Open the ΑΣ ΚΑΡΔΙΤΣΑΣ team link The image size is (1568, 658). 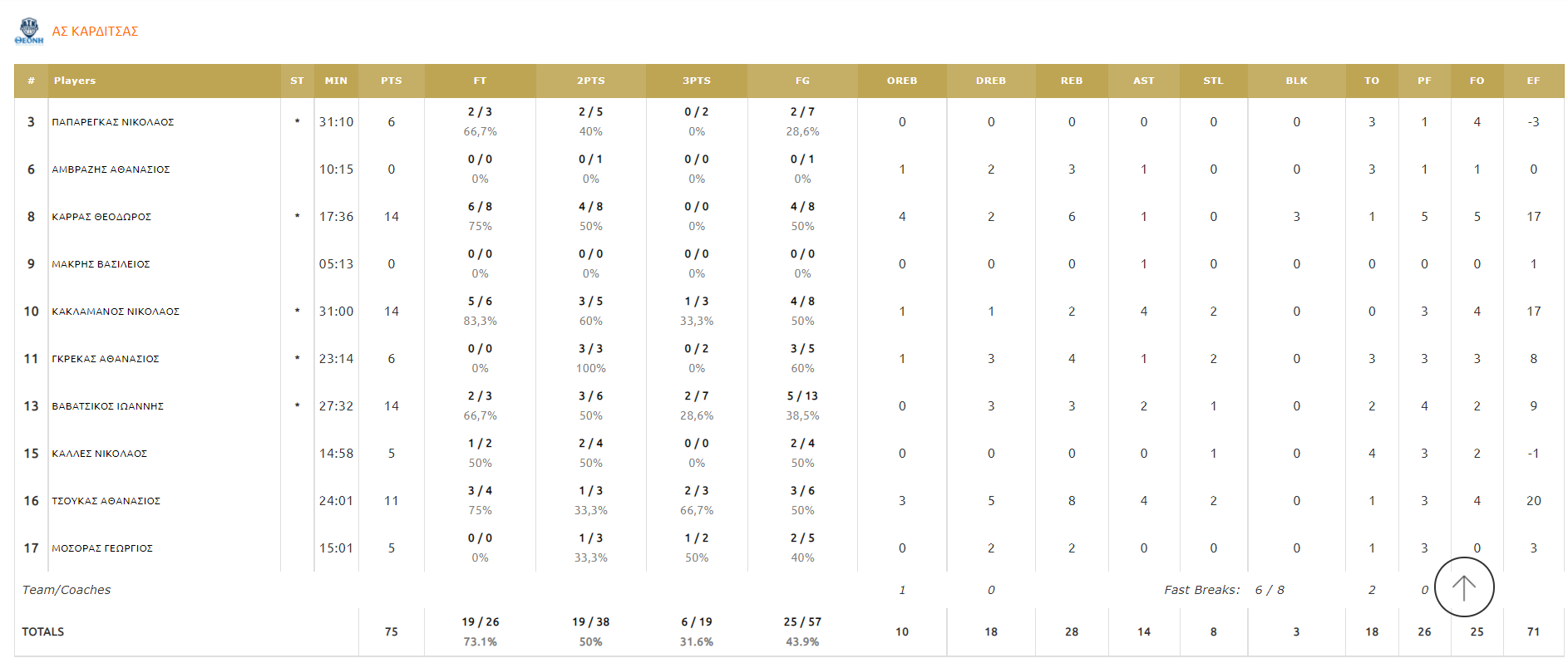tap(95, 32)
